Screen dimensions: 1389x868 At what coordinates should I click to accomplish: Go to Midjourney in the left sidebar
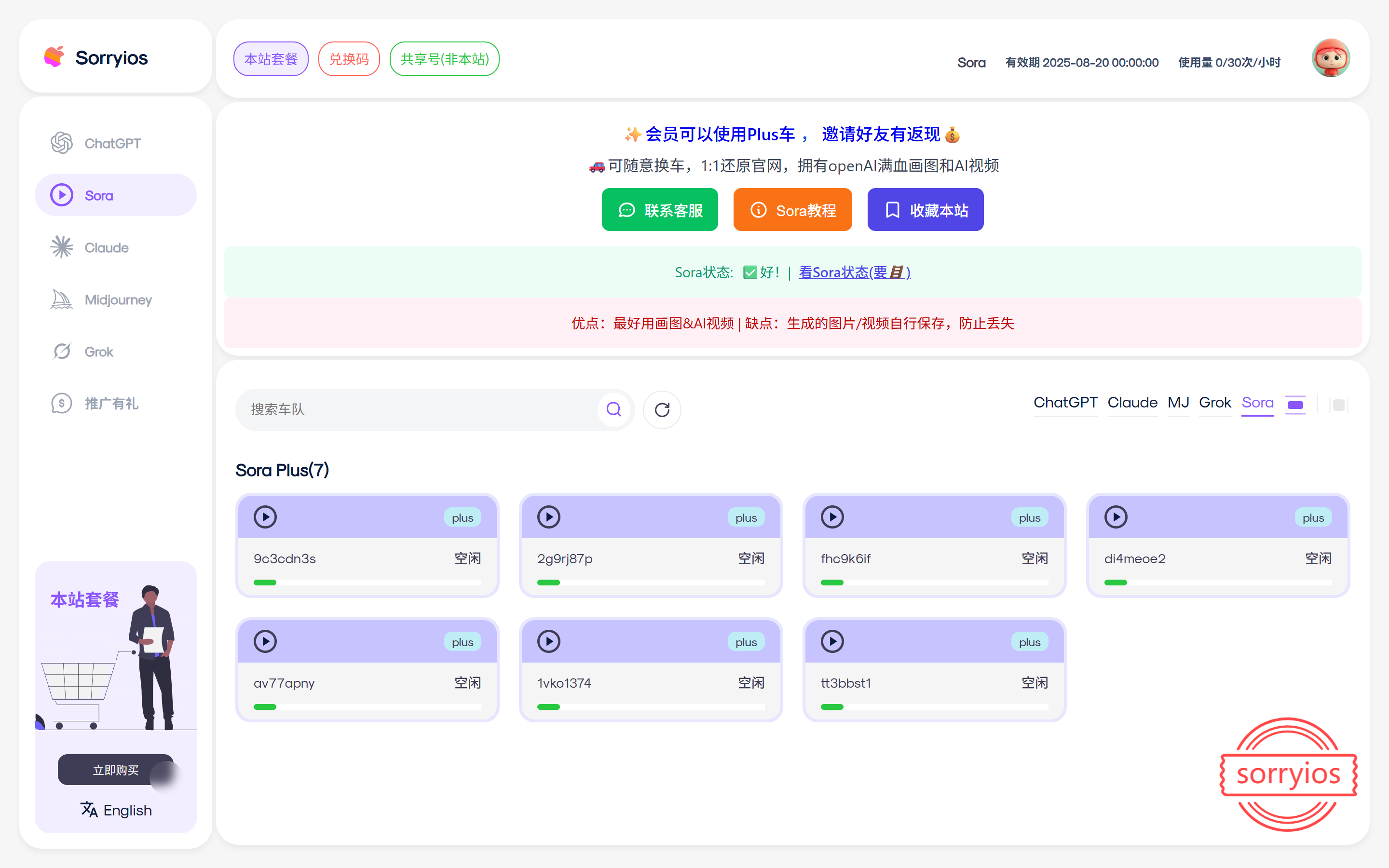point(115,299)
